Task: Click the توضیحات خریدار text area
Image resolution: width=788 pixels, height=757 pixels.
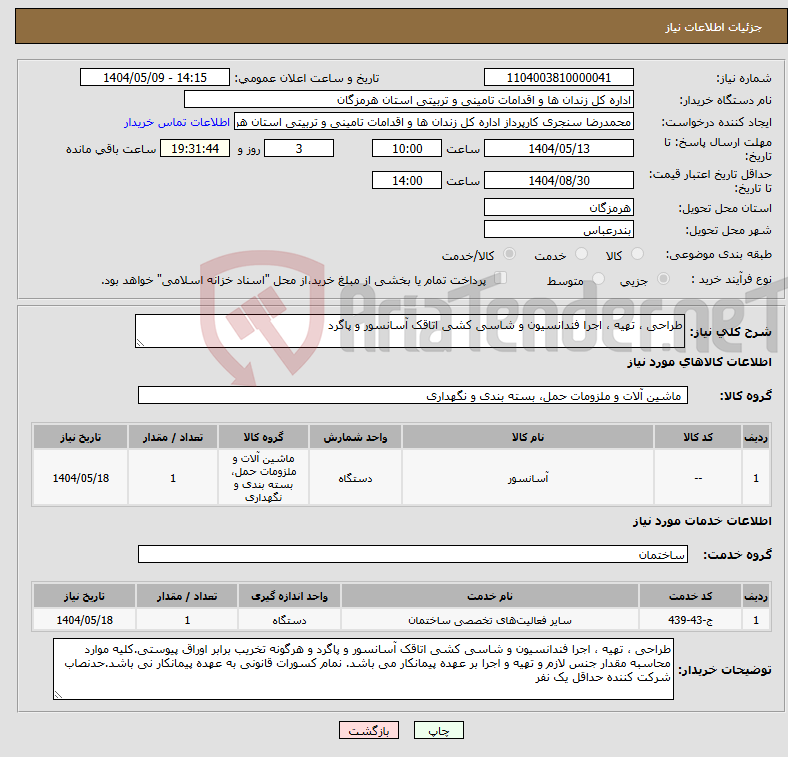Action: (x=363, y=669)
